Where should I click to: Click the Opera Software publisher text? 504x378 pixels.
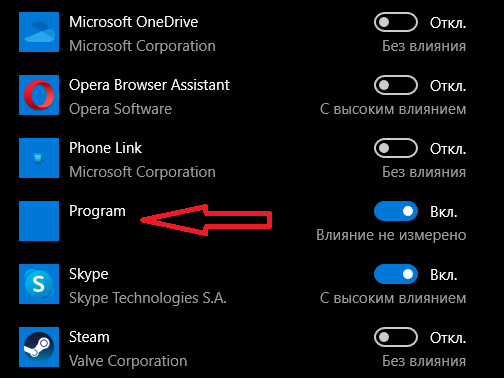click(120, 109)
